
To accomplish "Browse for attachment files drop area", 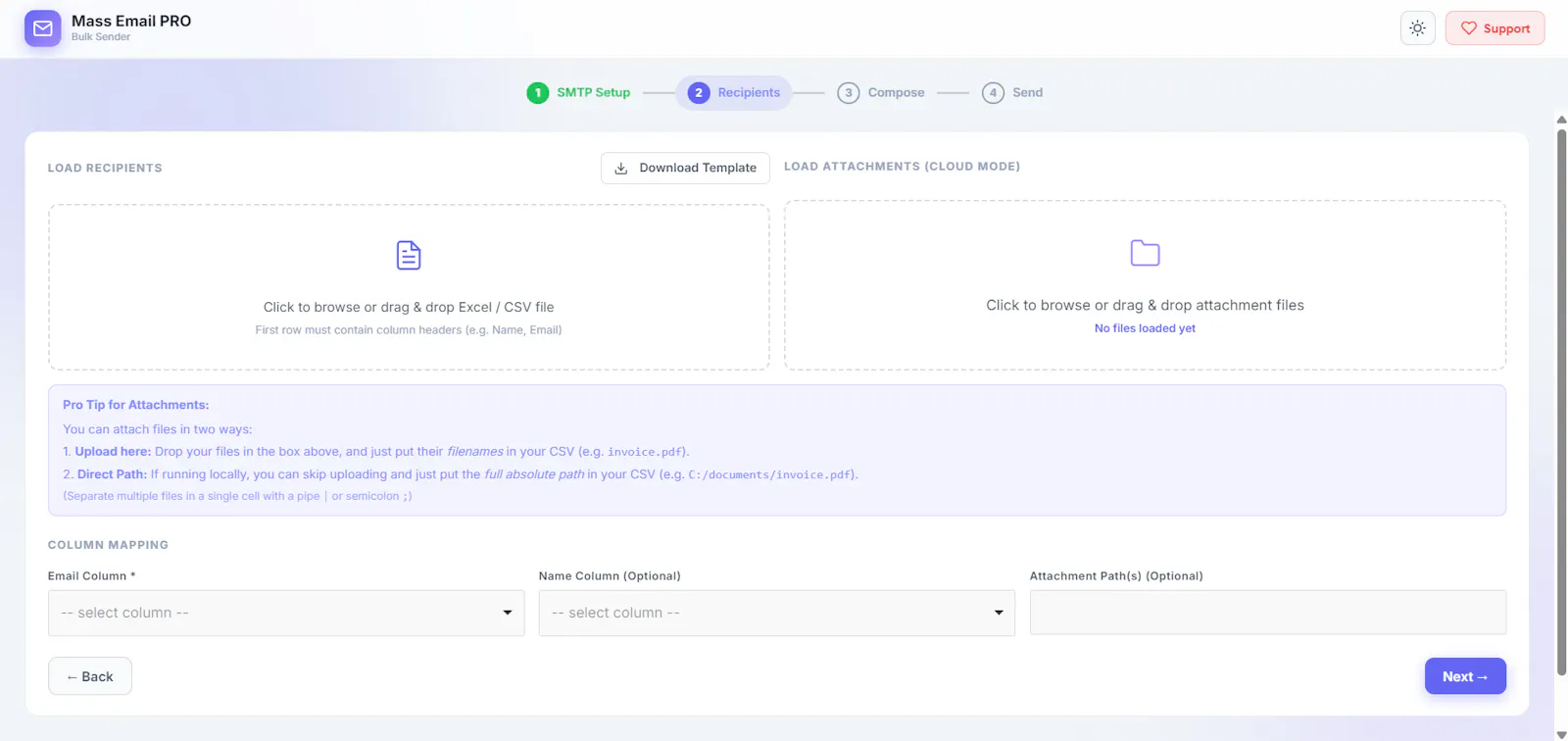I will click(x=1145, y=285).
